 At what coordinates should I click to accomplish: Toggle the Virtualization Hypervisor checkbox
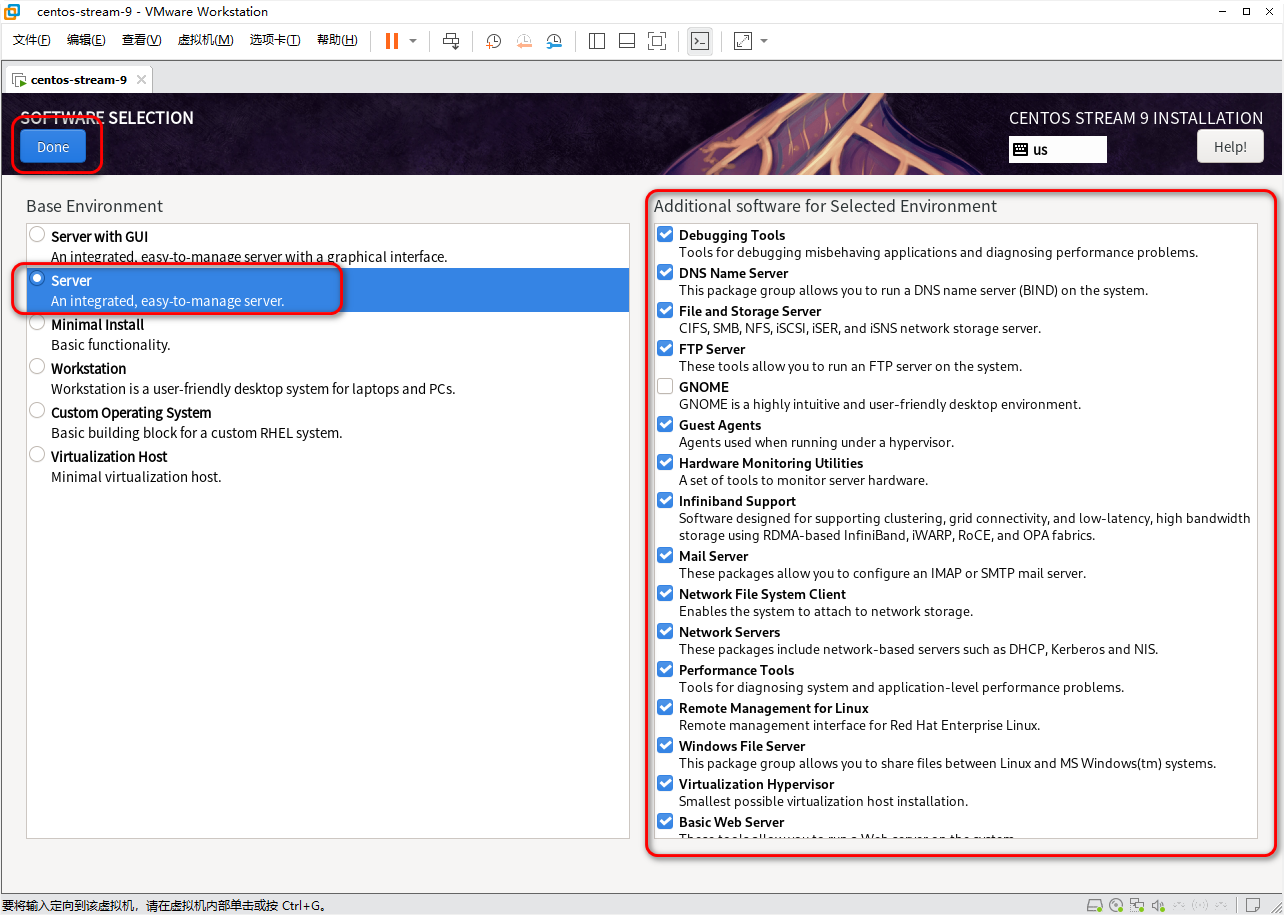[x=665, y=783]
